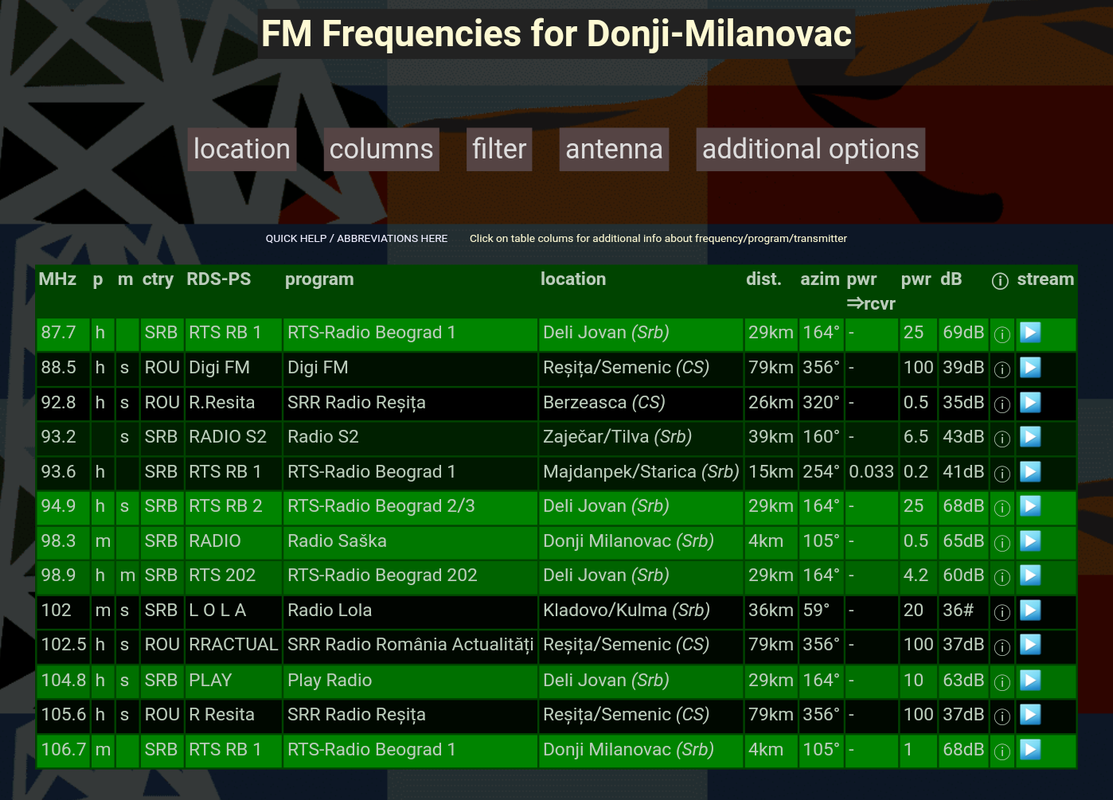
Task: Click the dist. column header
Action: pos(764,279)
